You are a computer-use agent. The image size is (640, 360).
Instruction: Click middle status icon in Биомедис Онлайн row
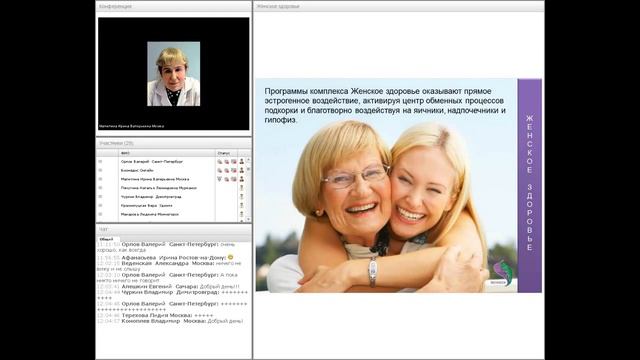pos(227,171)
